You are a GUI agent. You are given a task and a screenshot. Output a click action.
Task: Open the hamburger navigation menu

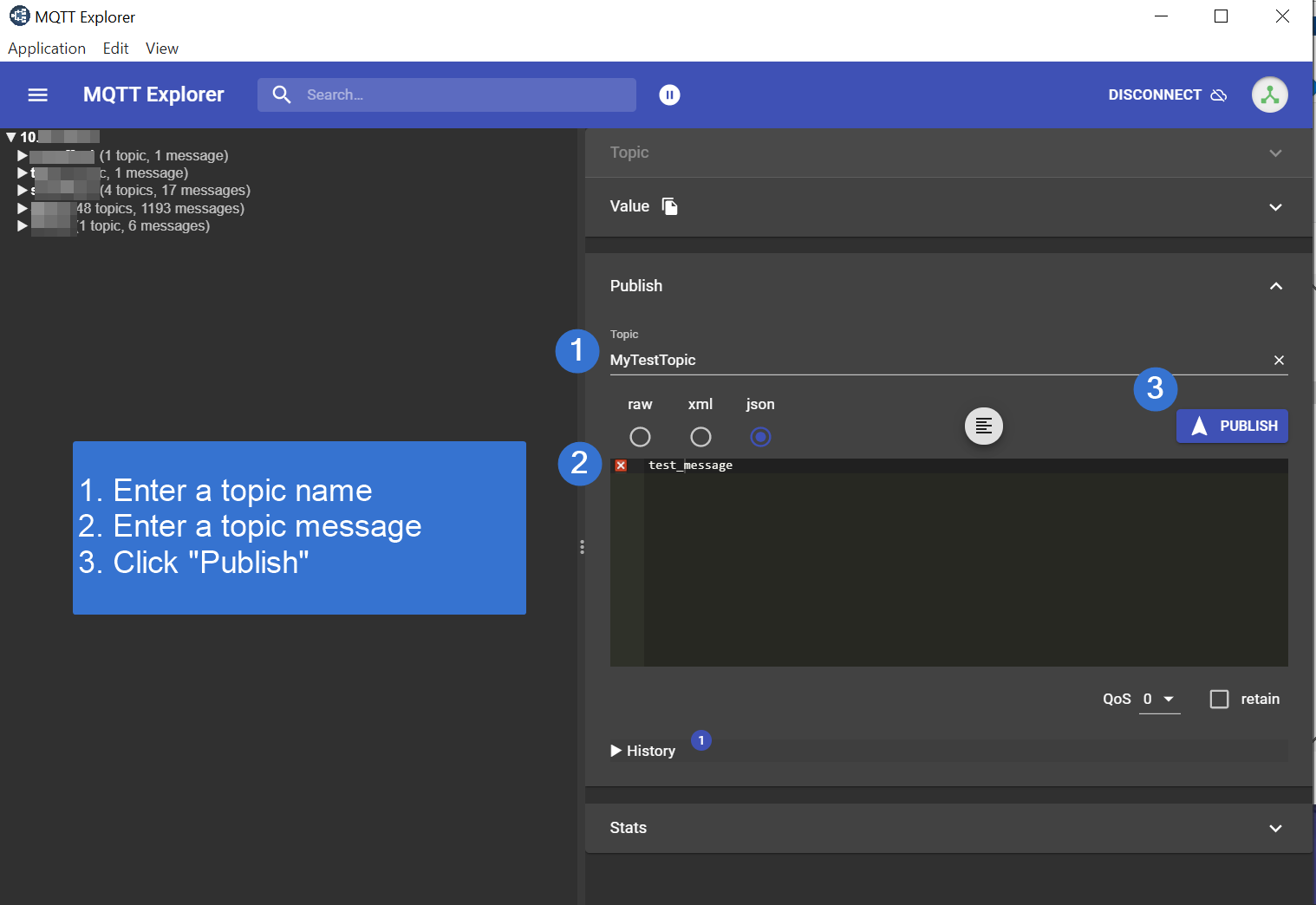click(x=37, y=95)
